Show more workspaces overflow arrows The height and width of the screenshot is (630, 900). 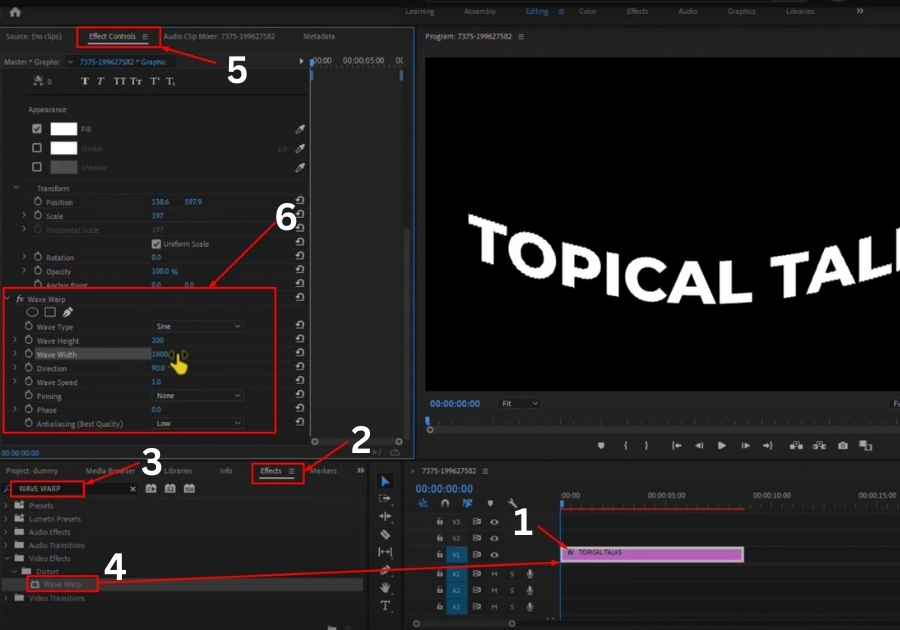(x=860, y=11)
